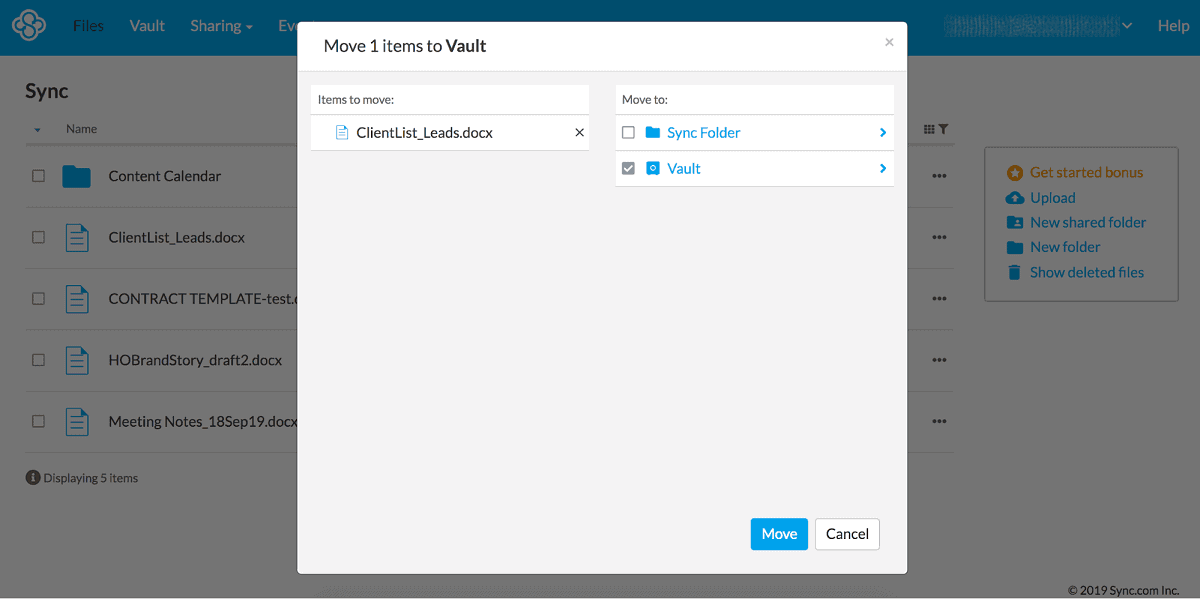
Task: Expand the Vault folder chevron in the dialog
Action: pos(881,168)
